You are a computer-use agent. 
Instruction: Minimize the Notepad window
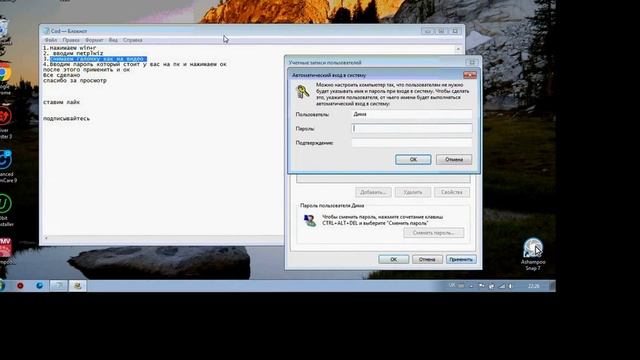pyautogui.click(x=428, y=31)
